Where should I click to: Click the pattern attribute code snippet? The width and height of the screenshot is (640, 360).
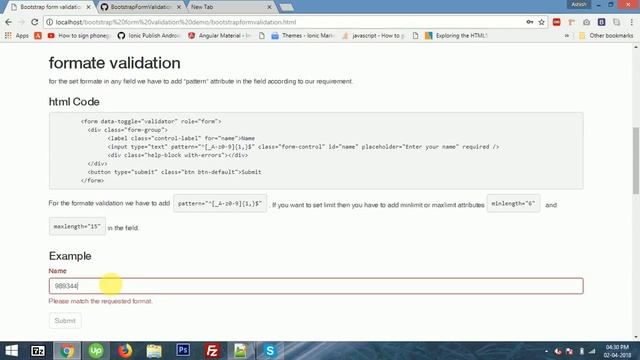[x=220, y=203]
